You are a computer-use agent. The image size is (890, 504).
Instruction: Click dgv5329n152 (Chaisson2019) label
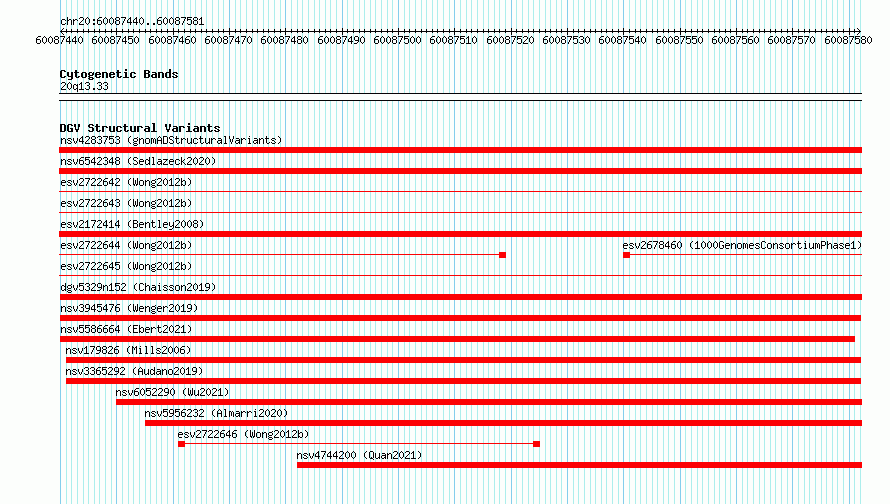tap(138, 287)
